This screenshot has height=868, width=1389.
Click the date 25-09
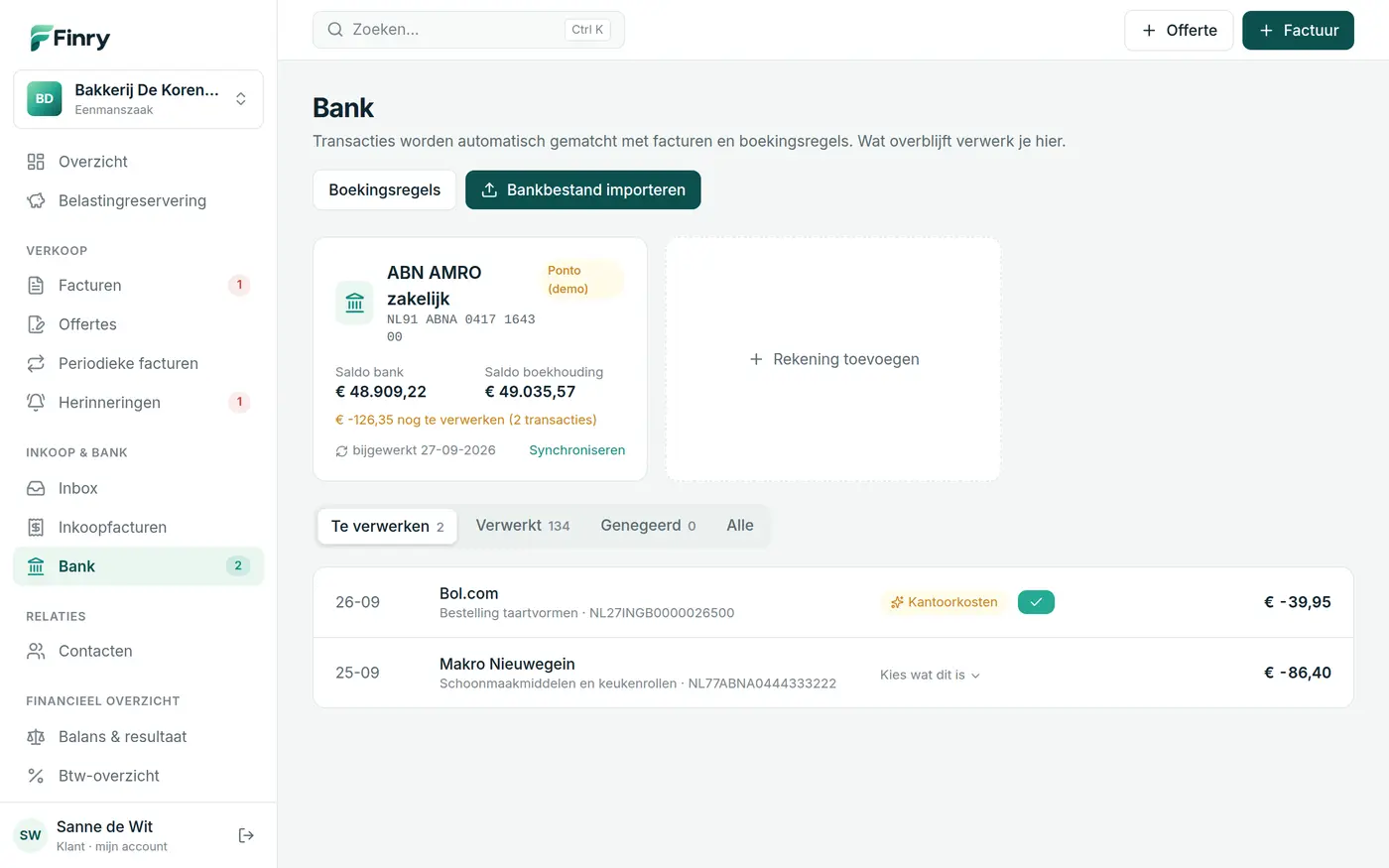357,673
